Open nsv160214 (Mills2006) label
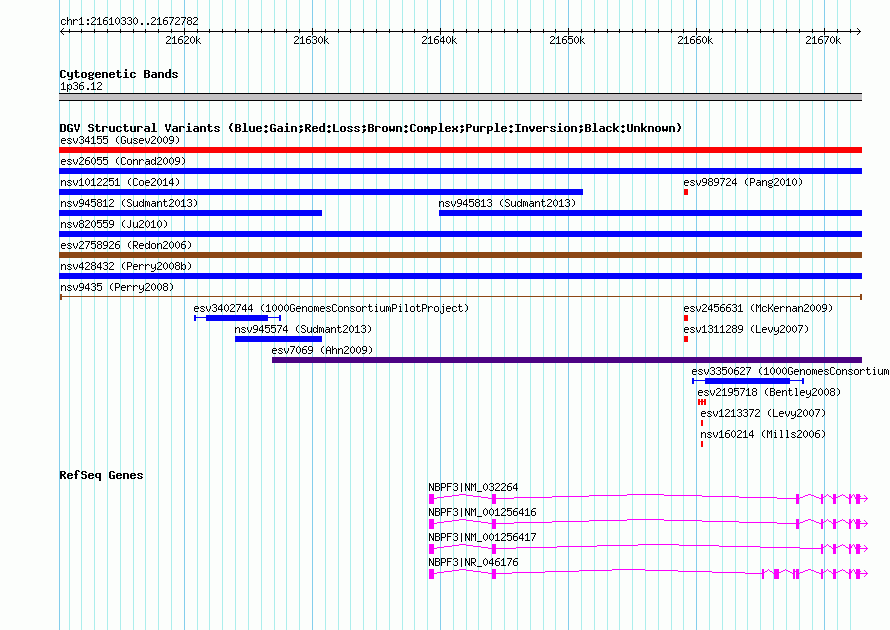This screenshot has width=890, height=630. [x=763, y=434]
